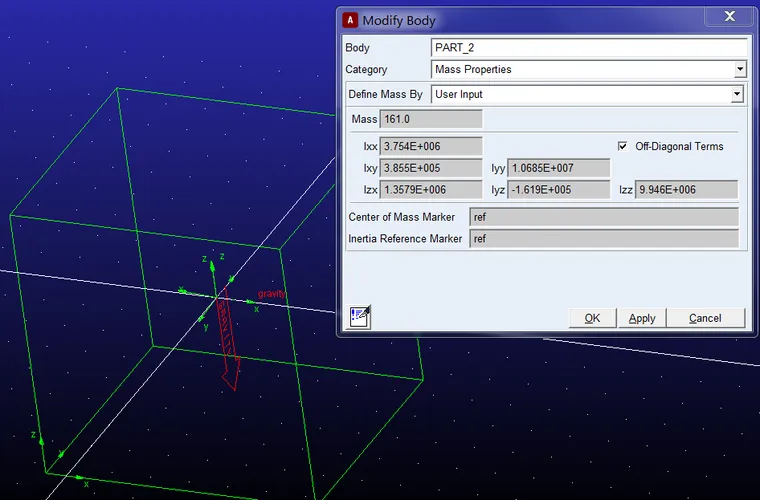Click the Izz field value 9.946E+006
This screenshot has width=760, height=500.
point(686,190)
